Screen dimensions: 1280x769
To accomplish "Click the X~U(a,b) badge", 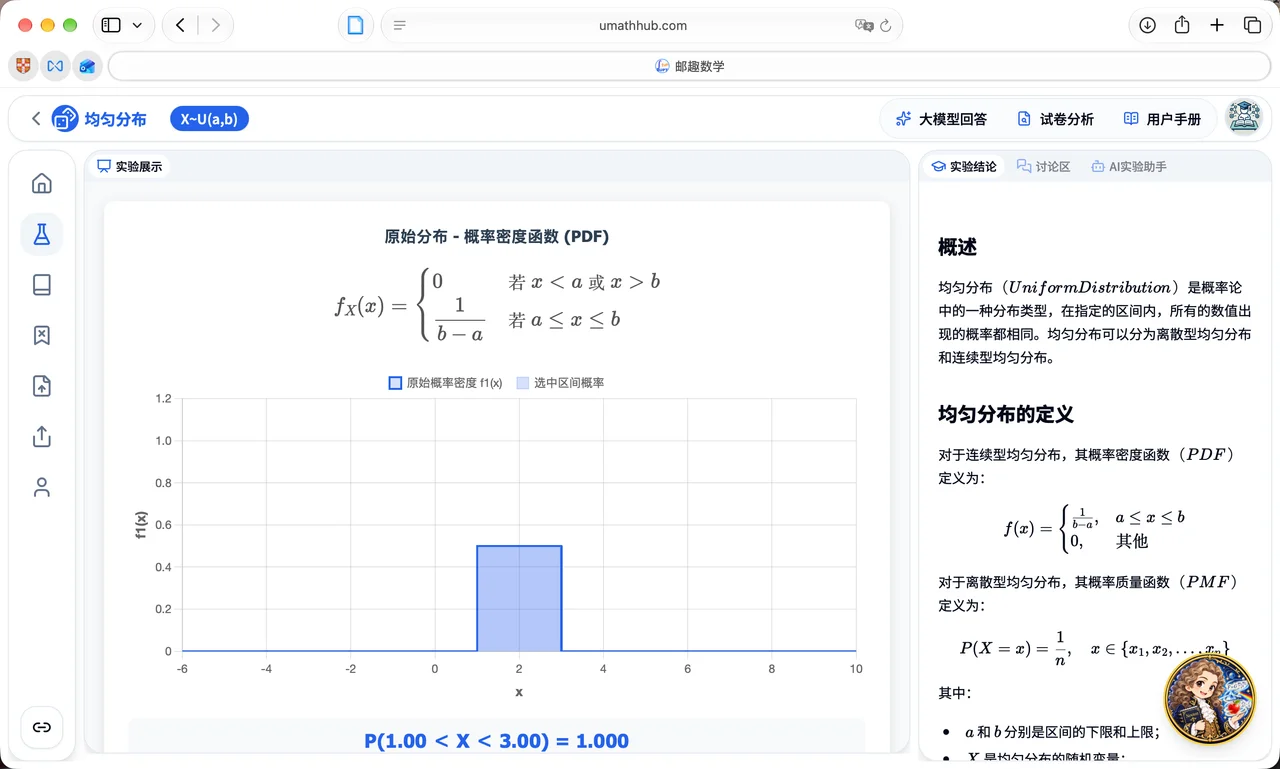I will click(x=209, y=119).
